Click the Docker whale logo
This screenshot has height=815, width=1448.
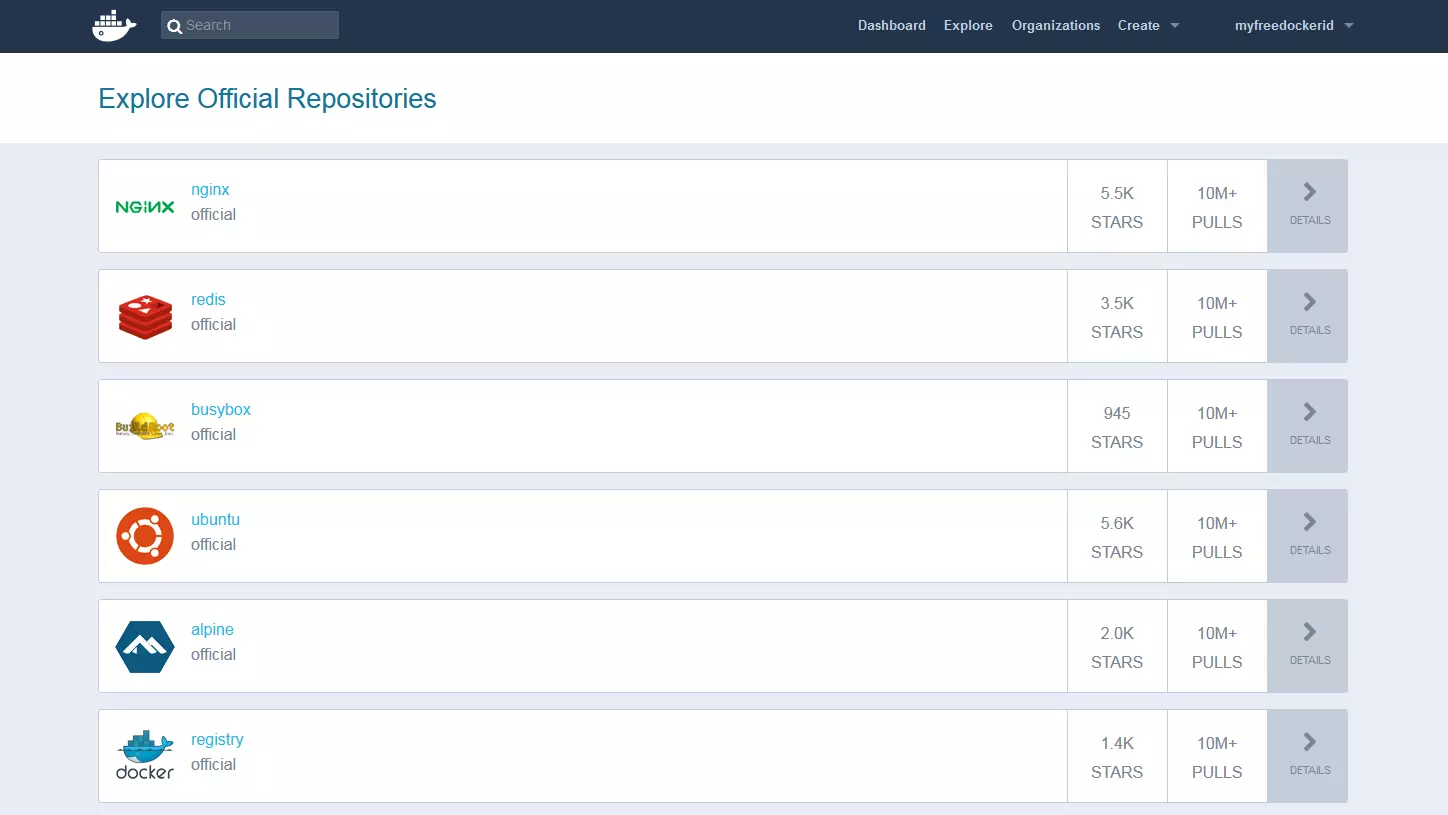[112, 25]
